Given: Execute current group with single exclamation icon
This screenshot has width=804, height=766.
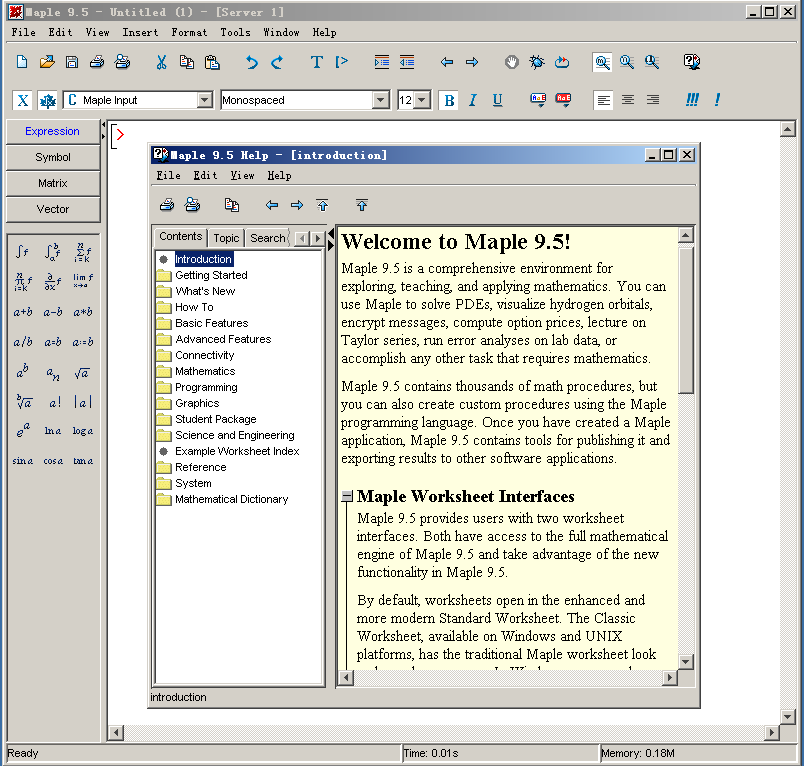Looking at the screenshot, I should coord(717,99).
